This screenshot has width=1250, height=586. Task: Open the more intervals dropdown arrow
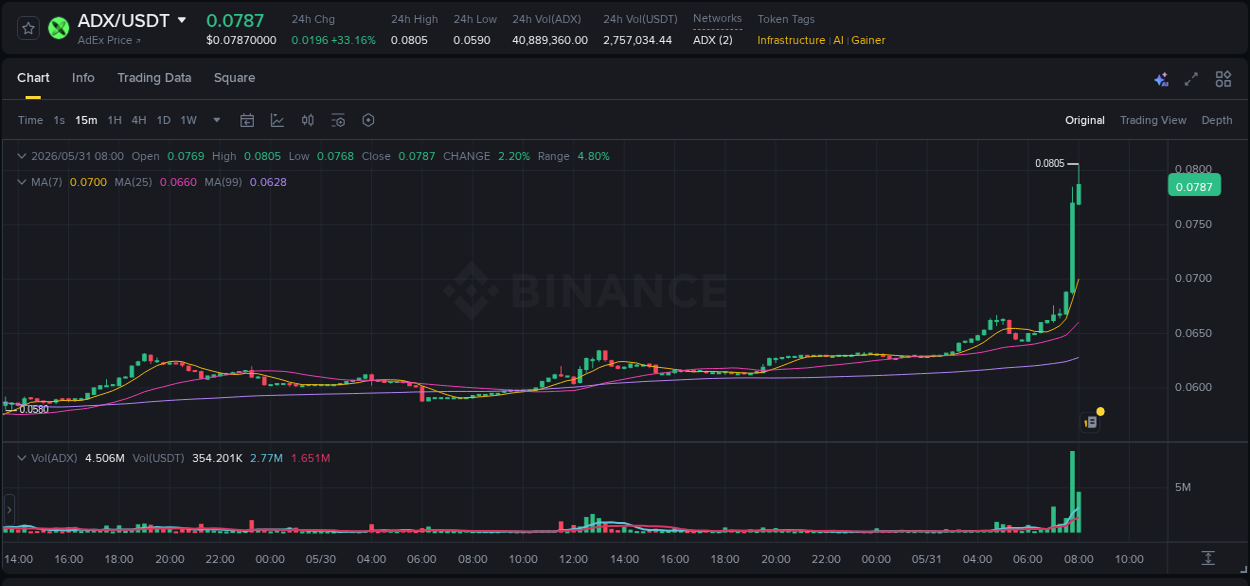pyautogui.click(x=218, y=120)
